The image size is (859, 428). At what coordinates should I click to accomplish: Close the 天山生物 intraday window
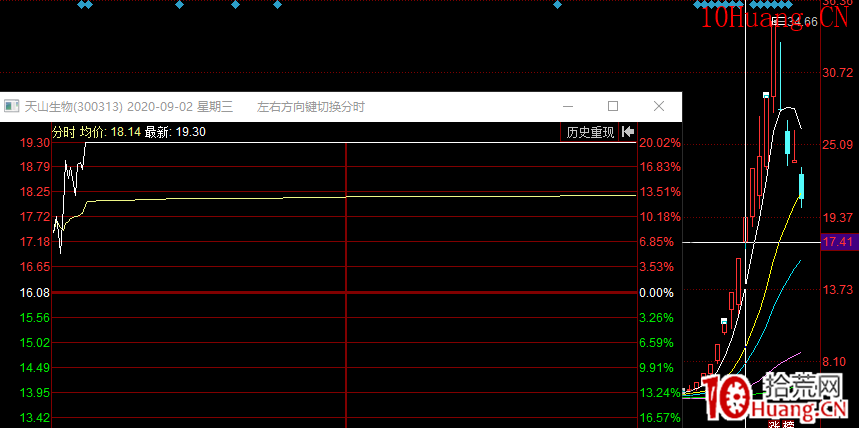coord(659,106)
